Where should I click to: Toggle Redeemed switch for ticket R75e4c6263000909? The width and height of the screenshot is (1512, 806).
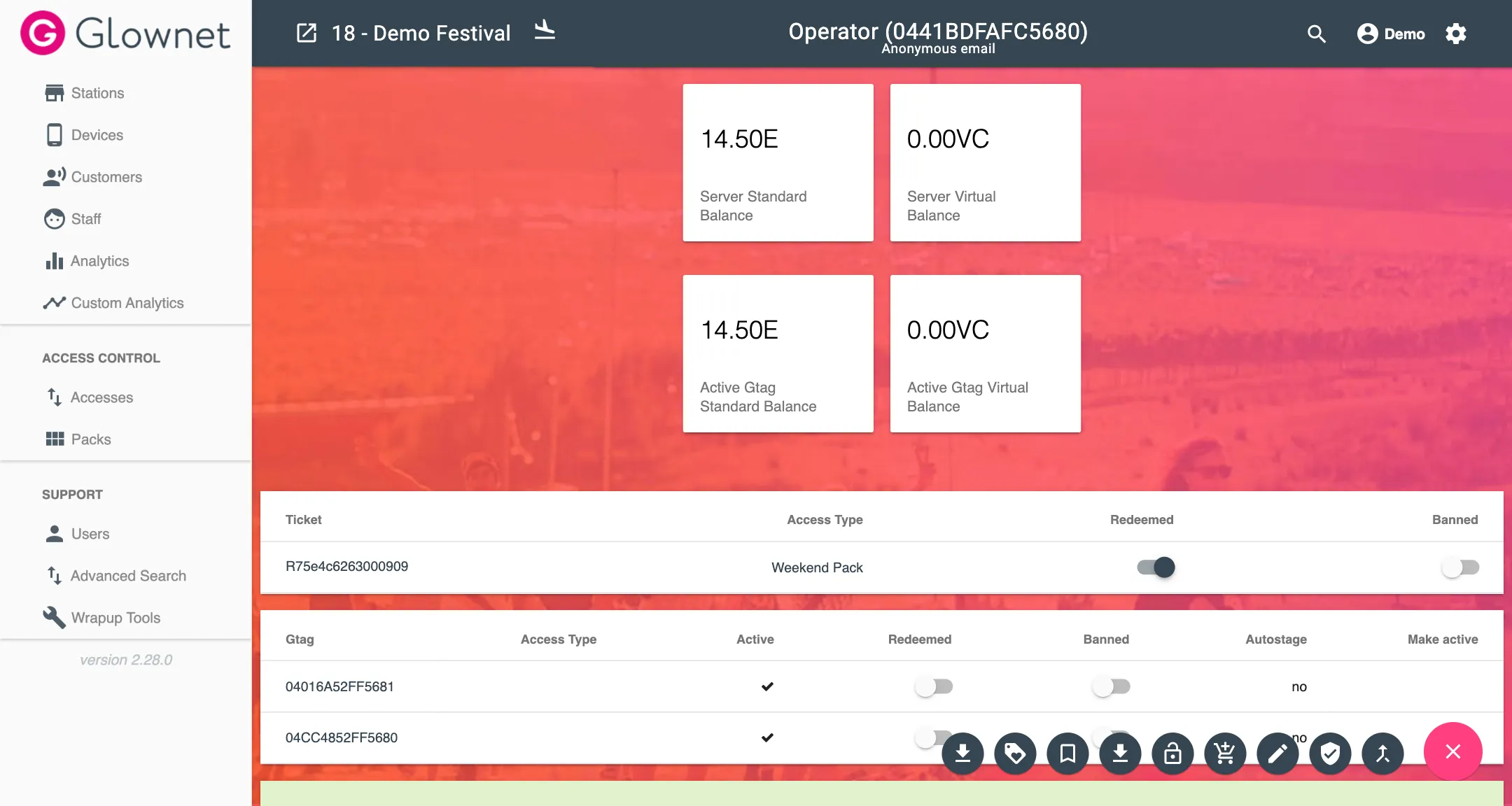point(1156,567)
